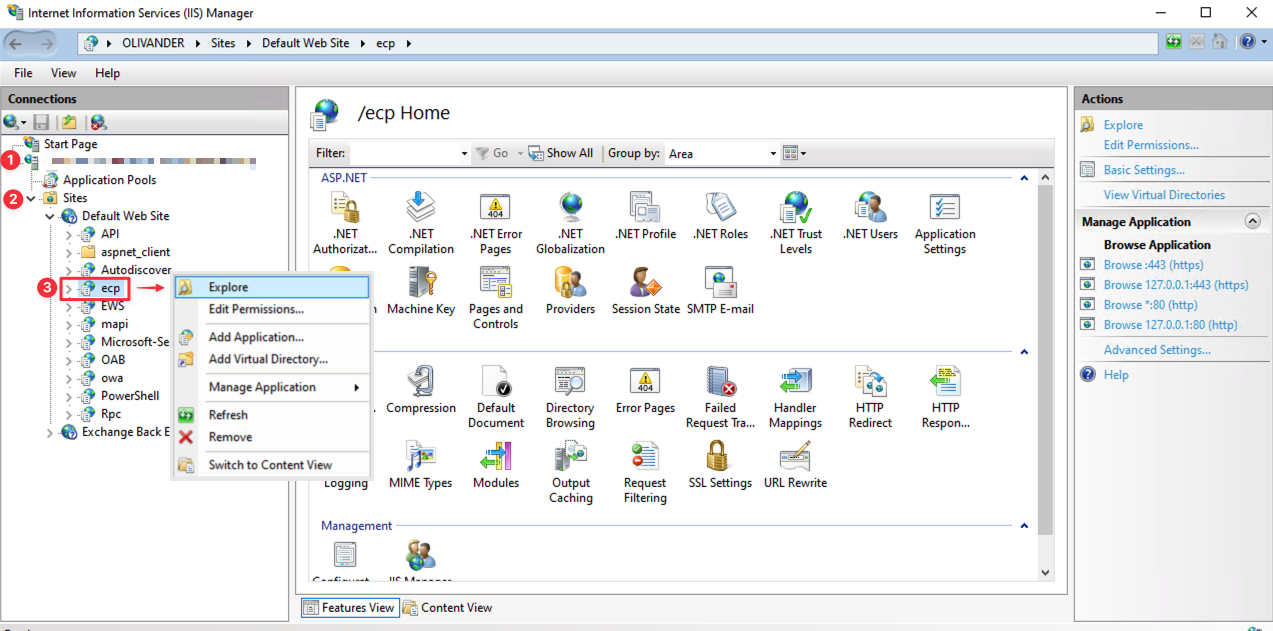Switch to the Content View tab

[447, 607]
